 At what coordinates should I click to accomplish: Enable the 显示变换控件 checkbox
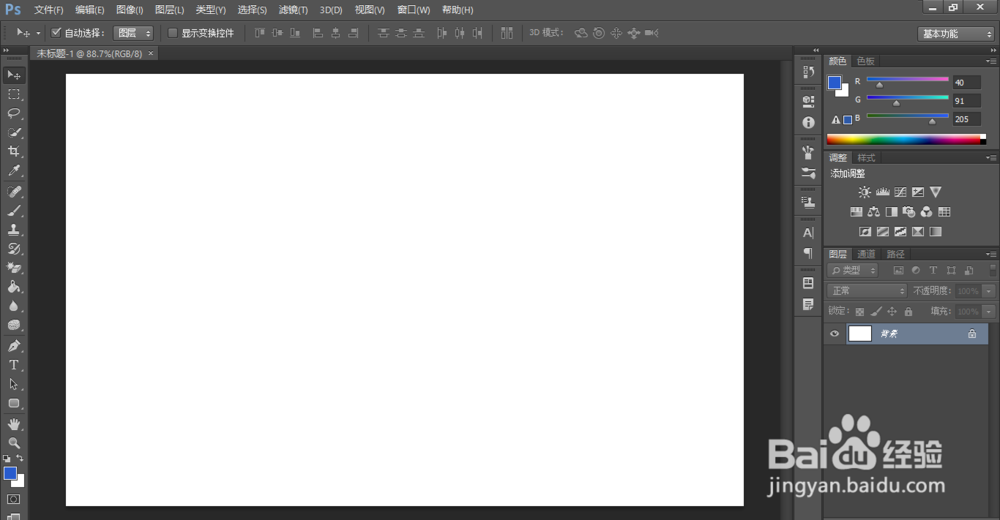click(172, 33)
